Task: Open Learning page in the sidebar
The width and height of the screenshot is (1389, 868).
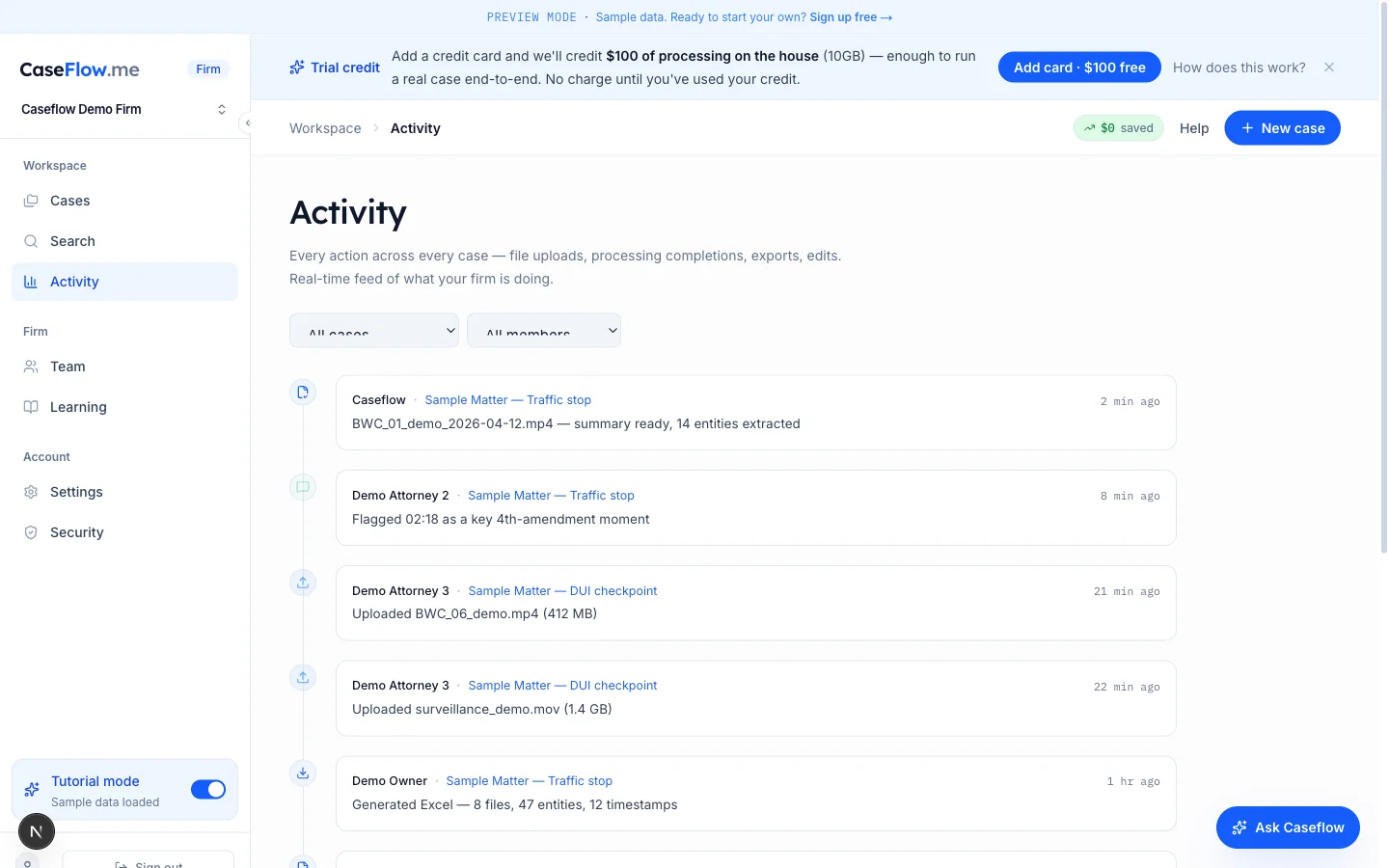Action: (x=124, y=407)
